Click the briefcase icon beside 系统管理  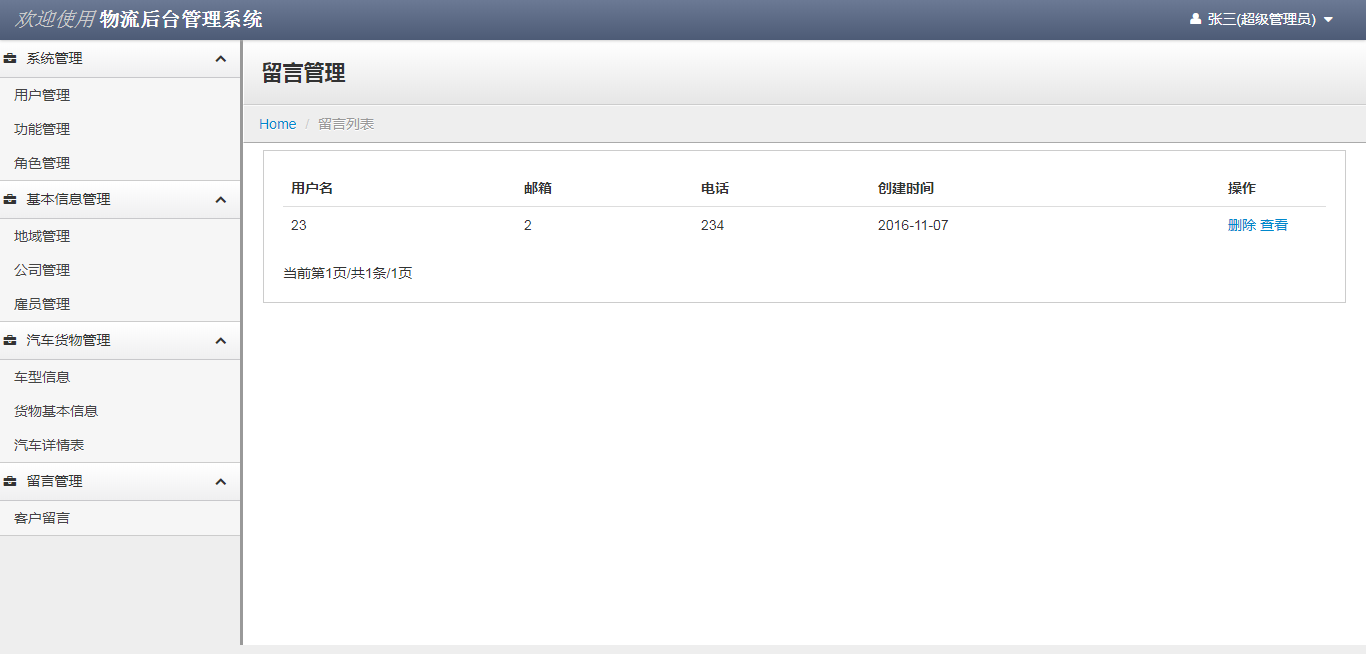click(x=10, y=59)
